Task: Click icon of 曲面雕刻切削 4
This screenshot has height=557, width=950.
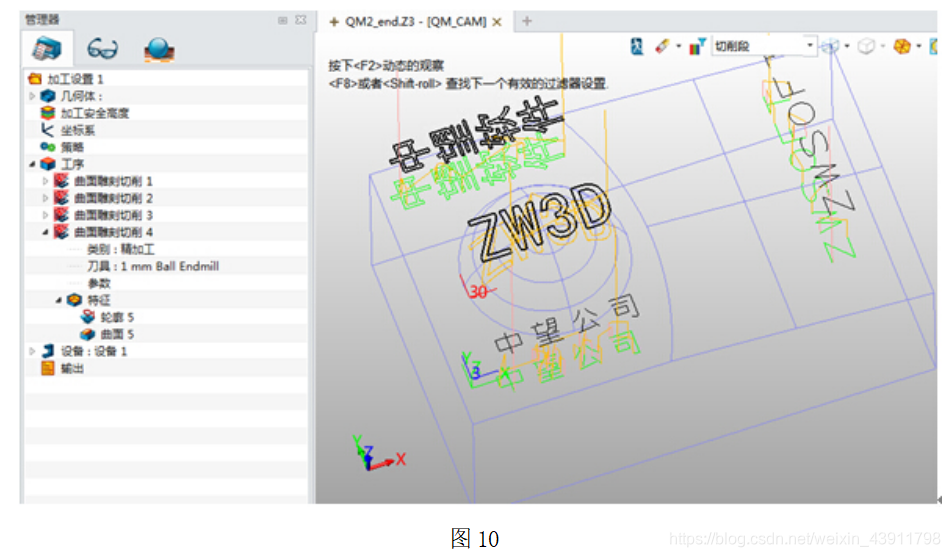Action: 61,232
